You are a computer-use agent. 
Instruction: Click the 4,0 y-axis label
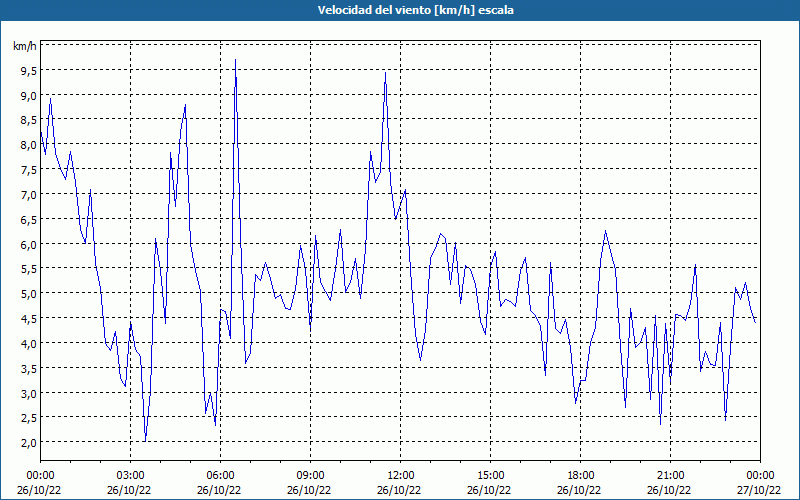[x=28, y=343]
